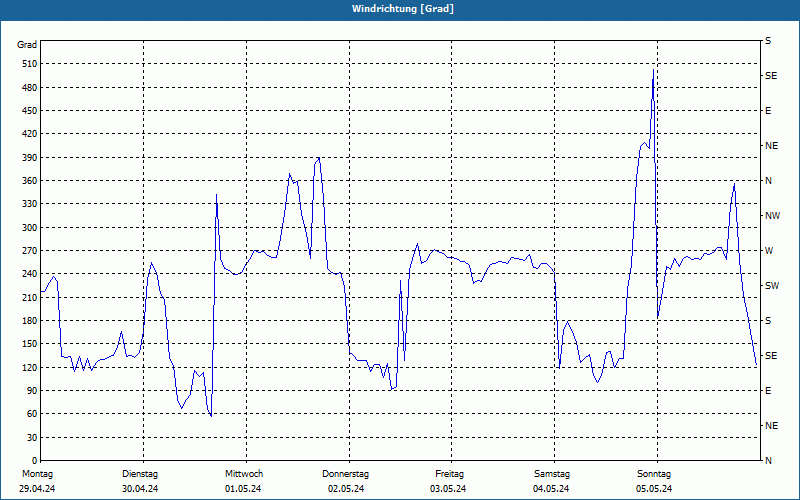Select the date 03.05.24
The width and height of the screenshot is (800, 500).
click(448, 489)
